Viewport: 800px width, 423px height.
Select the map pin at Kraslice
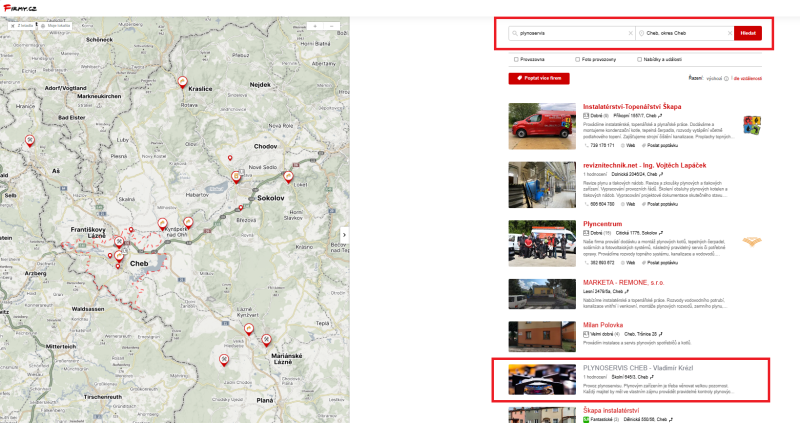pyautogui.click(x=182, y=82)
